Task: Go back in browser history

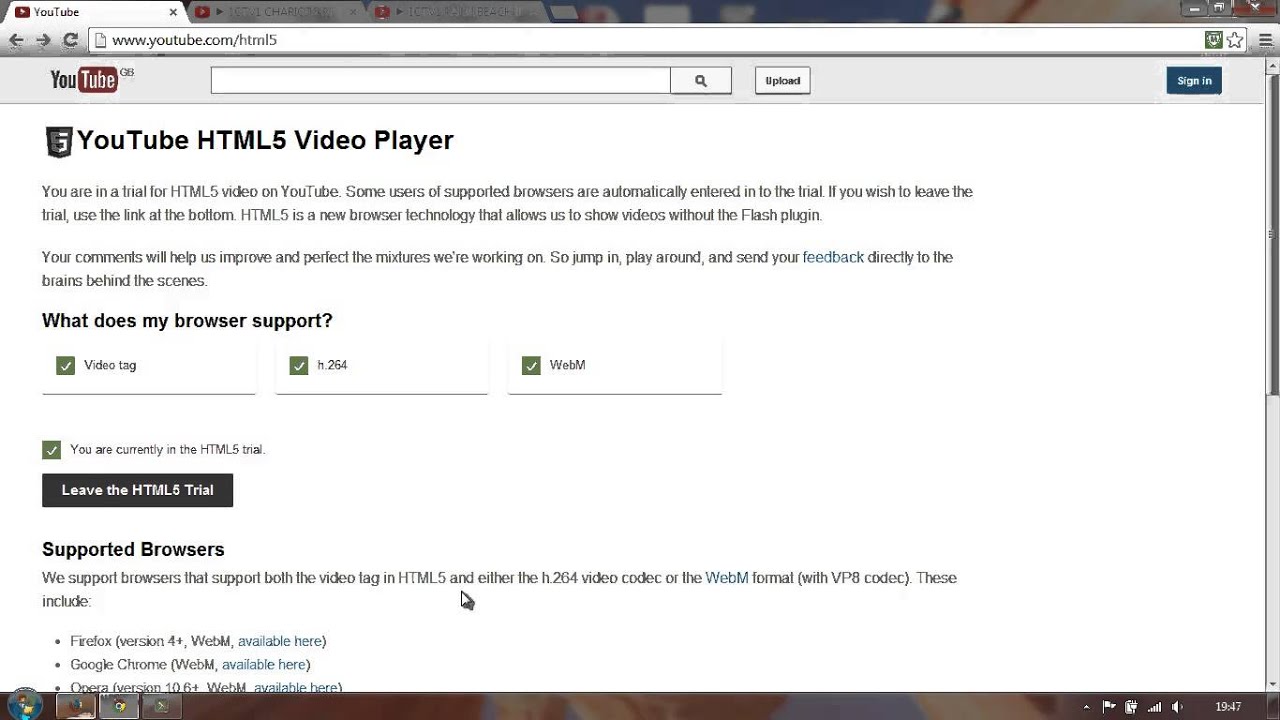Action: (x=16, y=40)
